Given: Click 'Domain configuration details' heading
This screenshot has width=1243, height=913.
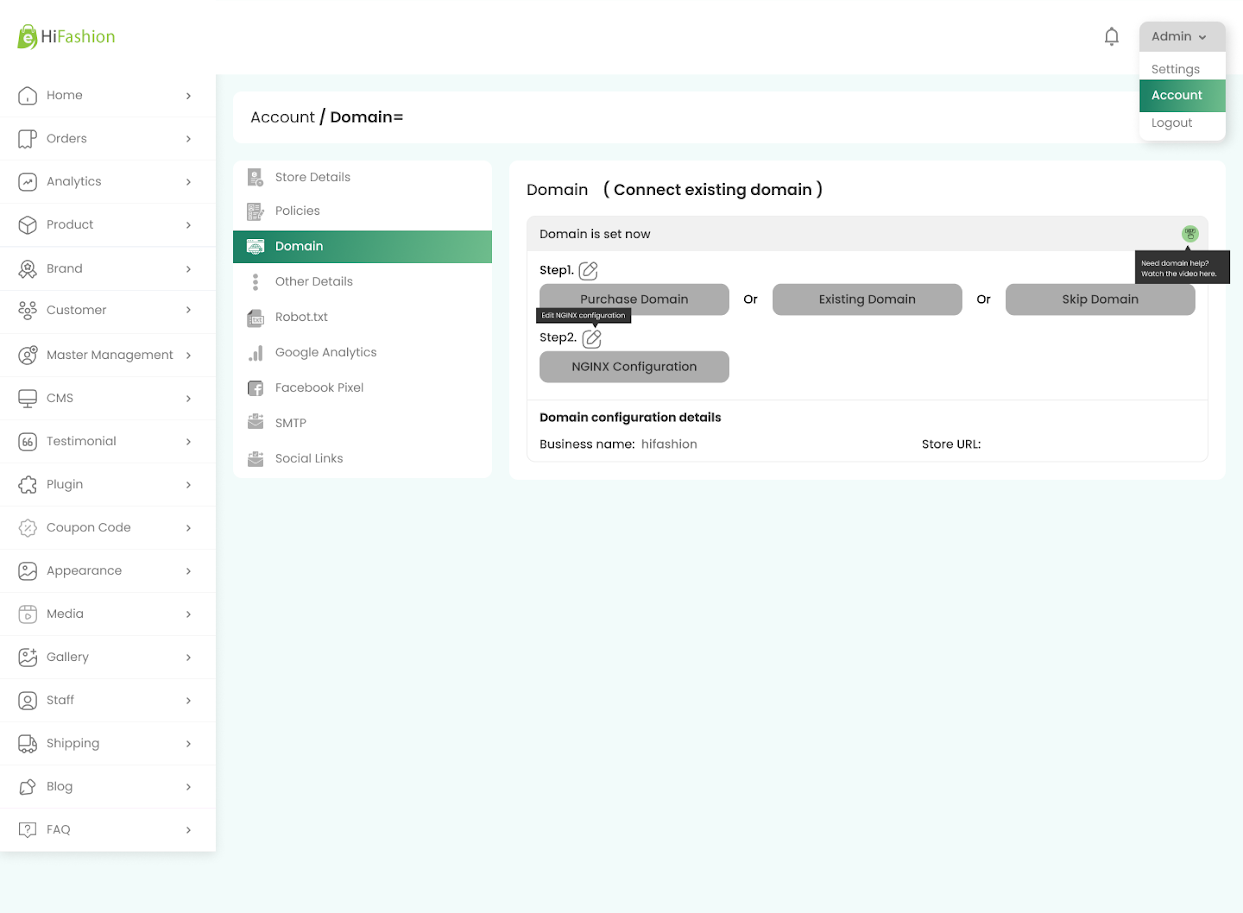Looking at the screenshot, I should pyautogui.click(x=630, y=417).
